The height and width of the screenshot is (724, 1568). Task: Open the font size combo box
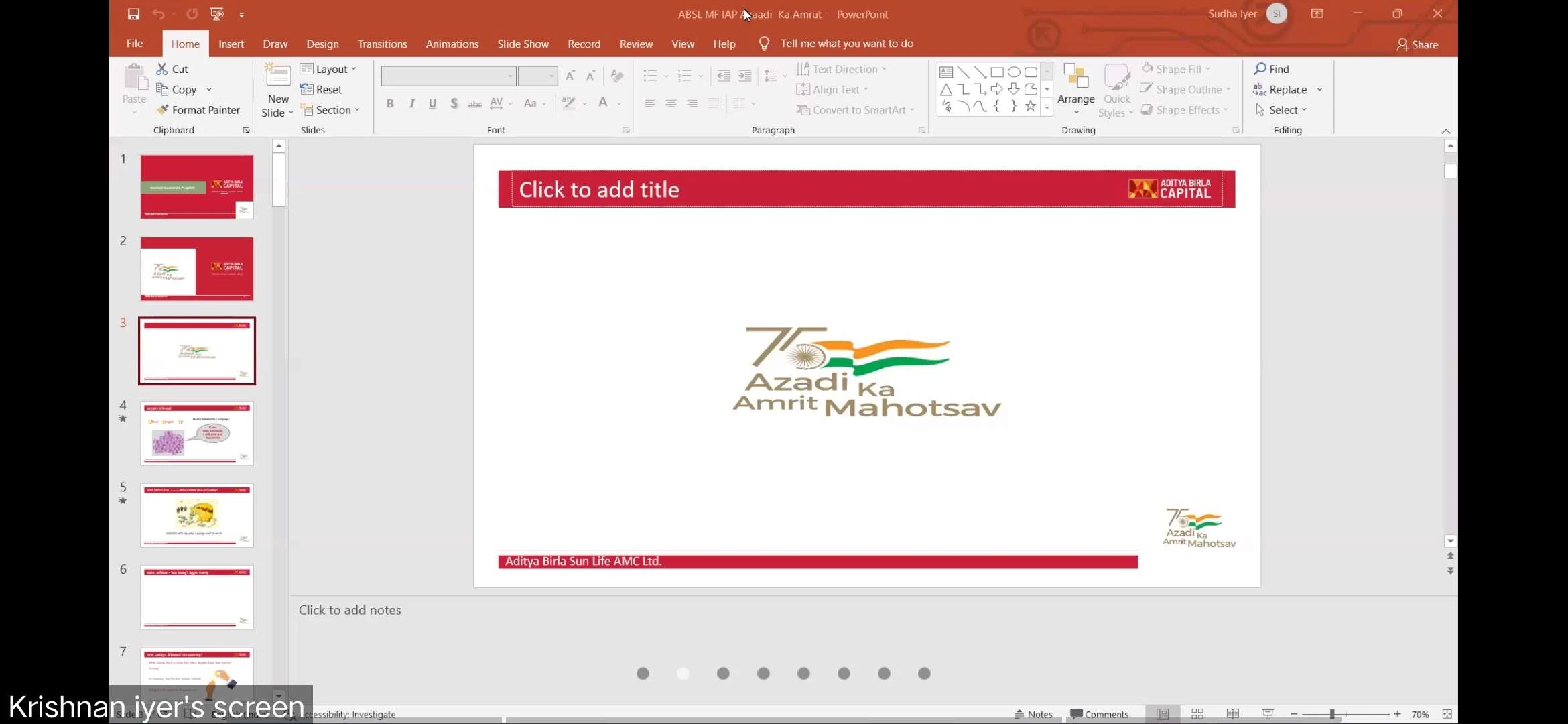(x=537, y=76)
